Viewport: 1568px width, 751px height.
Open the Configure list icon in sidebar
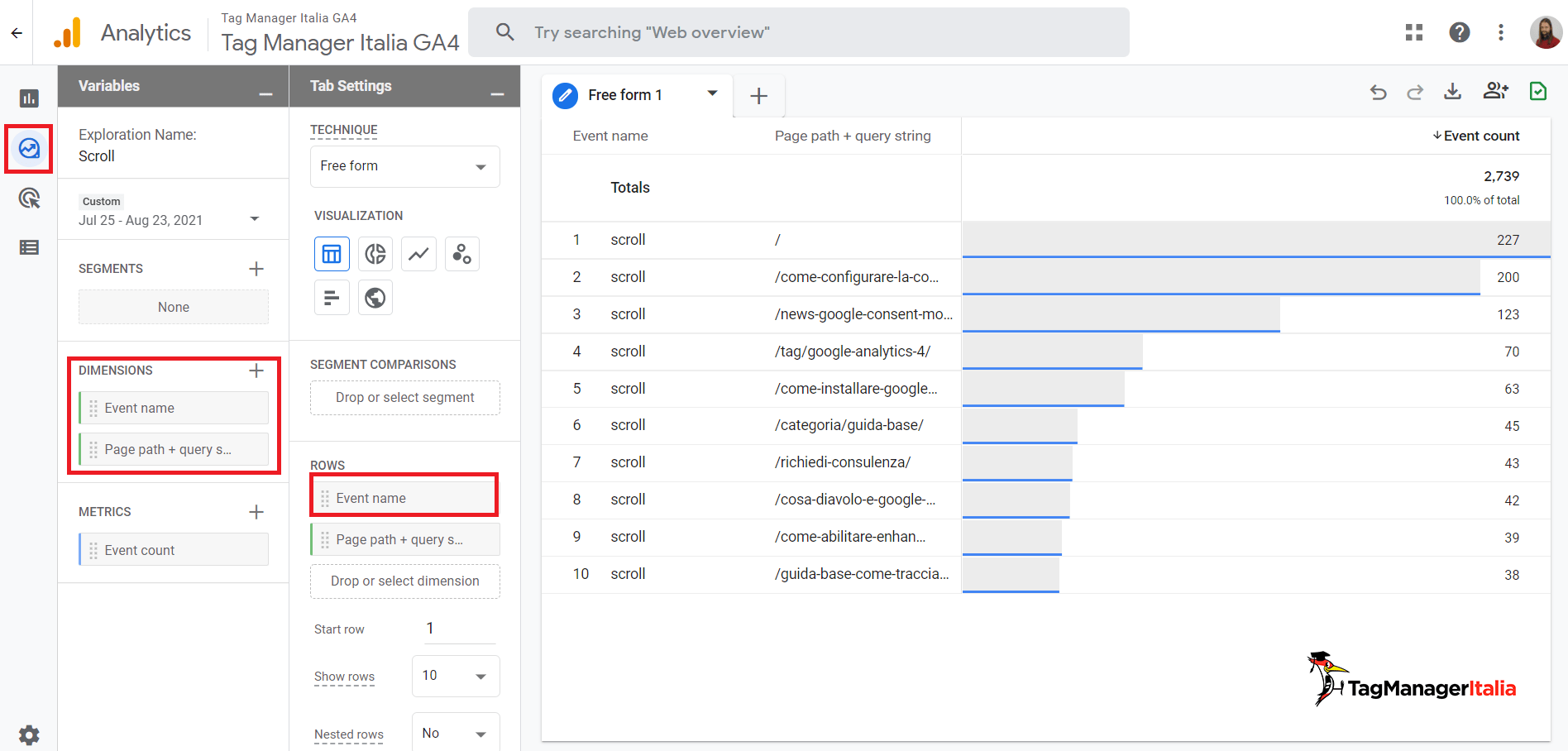[x=29, y=247]
